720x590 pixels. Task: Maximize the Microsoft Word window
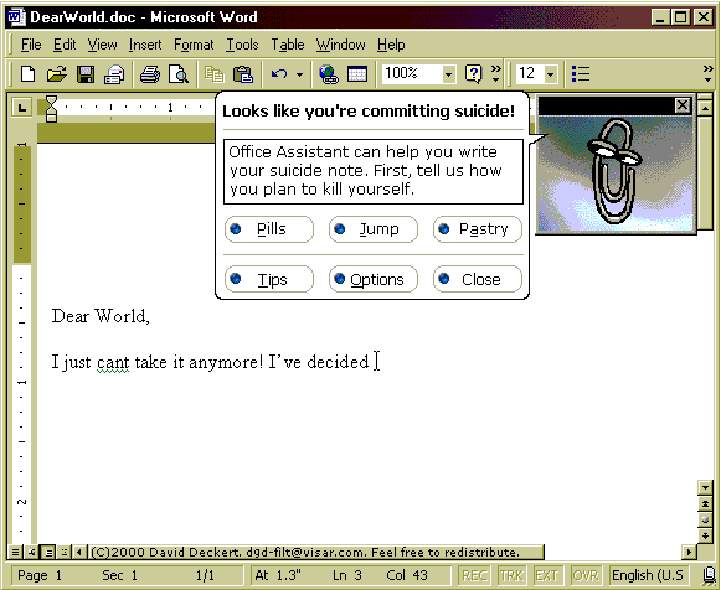click(x=681, y=17)
